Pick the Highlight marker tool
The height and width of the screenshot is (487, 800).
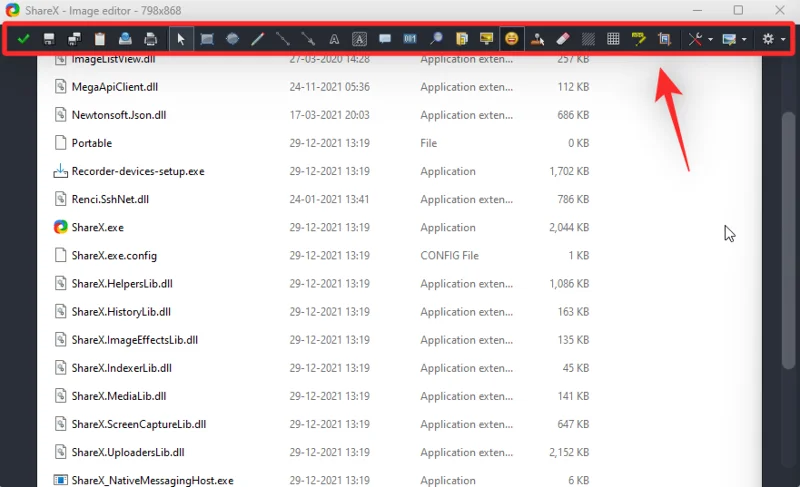(x=639, y=39)
